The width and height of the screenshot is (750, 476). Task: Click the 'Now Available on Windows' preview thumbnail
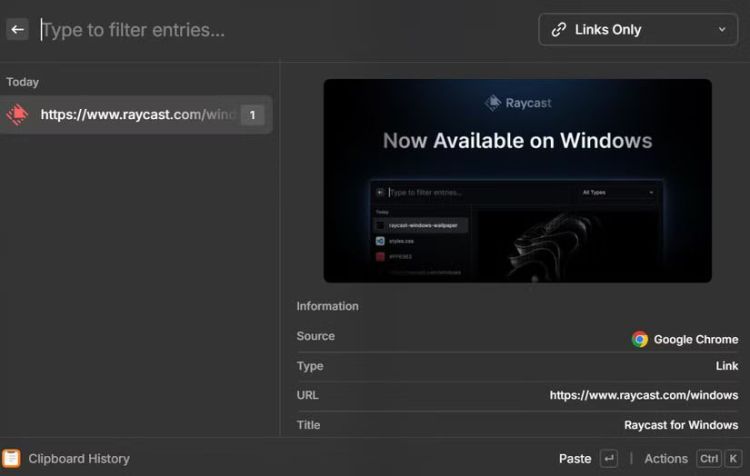click(517, 180)
